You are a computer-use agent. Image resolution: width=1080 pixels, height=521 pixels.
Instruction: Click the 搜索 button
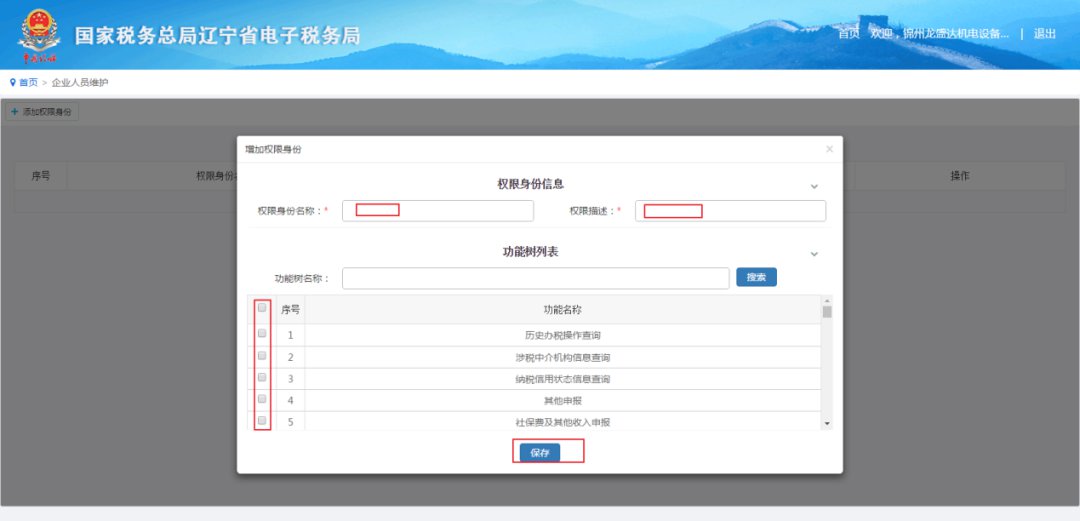coord(756,277)
